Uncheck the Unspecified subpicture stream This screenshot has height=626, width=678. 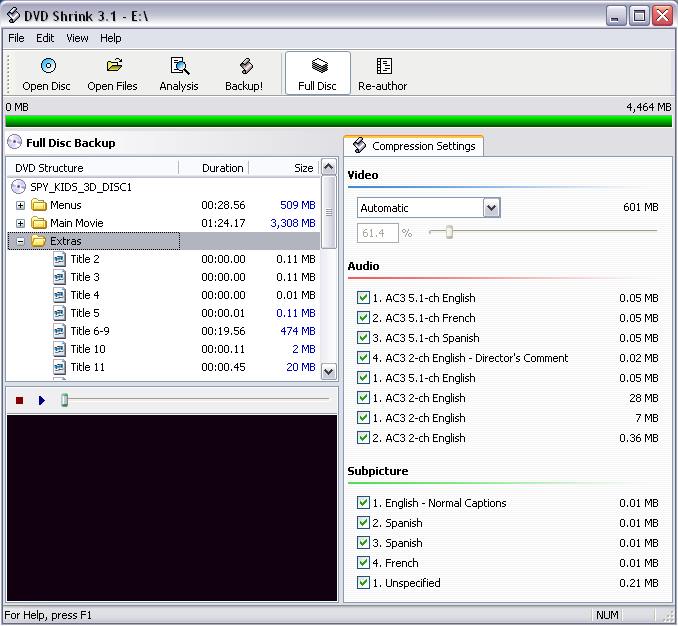(363, 582)
